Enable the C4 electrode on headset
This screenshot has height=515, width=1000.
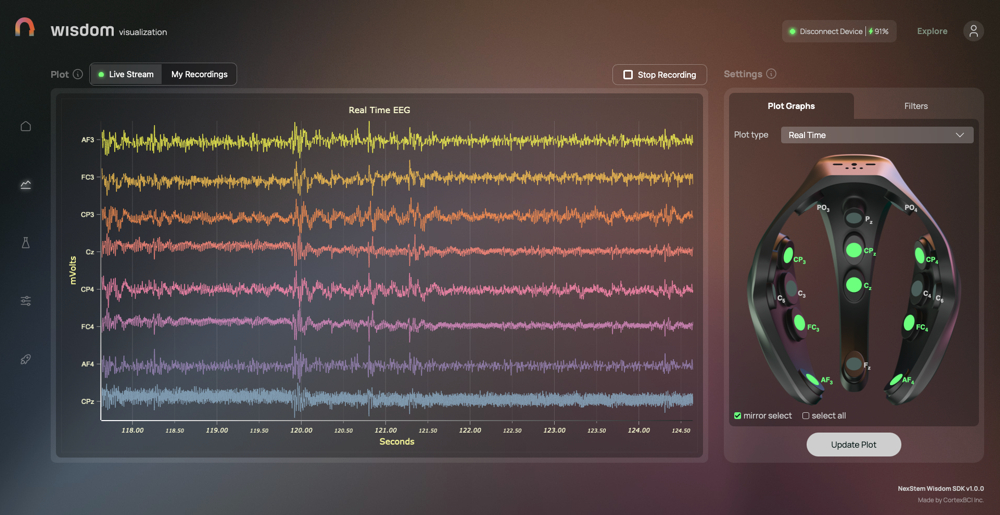(916, 291)
